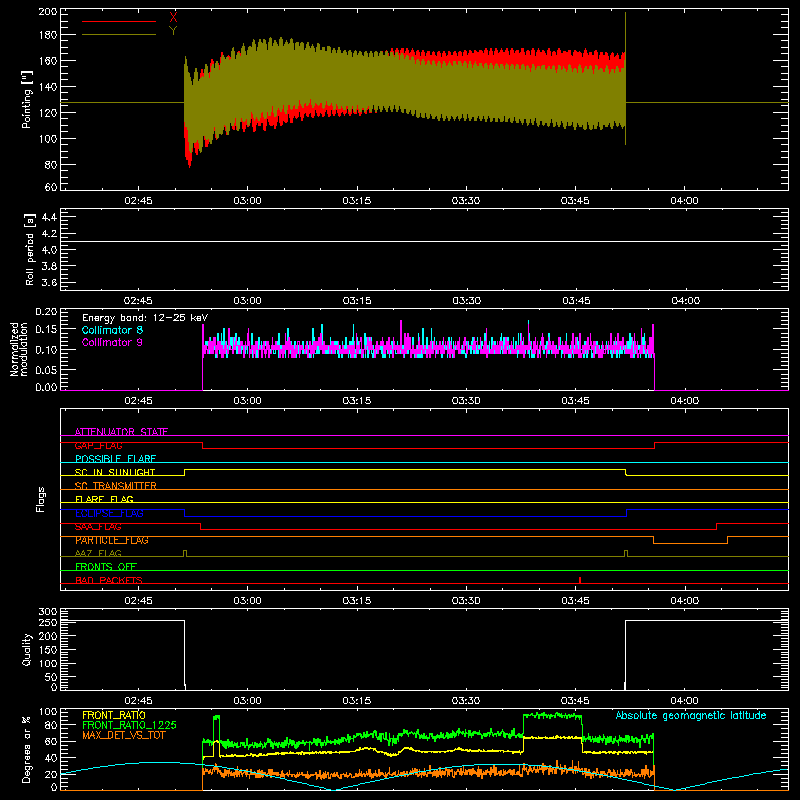800x800 pixels.
Task: Click the 'Roll period [s]' axis label
Action: click(29, 249)
